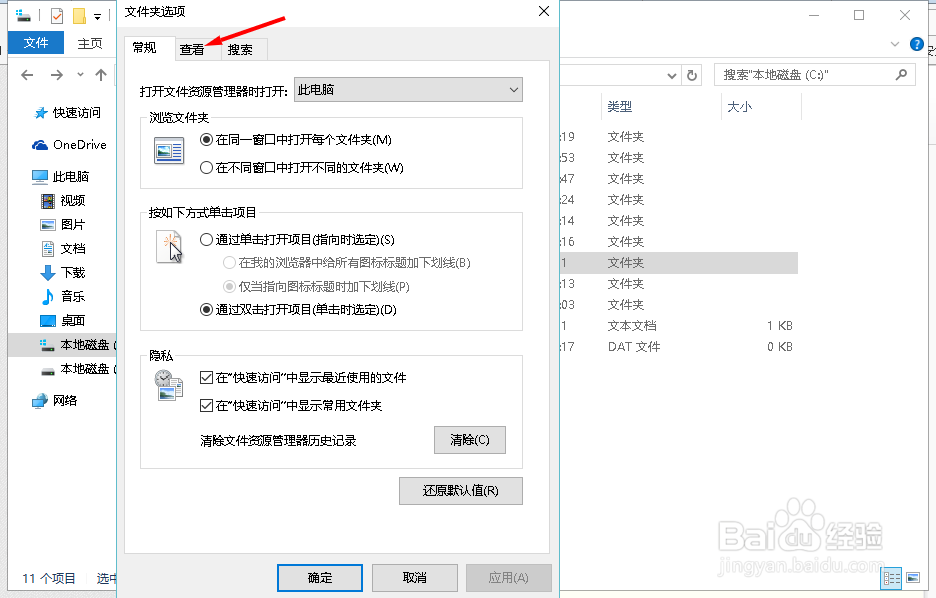This screenshot has height=598, width=936.
Task: Open the Desktop (桌面) folder
Action: coord(63,321)
